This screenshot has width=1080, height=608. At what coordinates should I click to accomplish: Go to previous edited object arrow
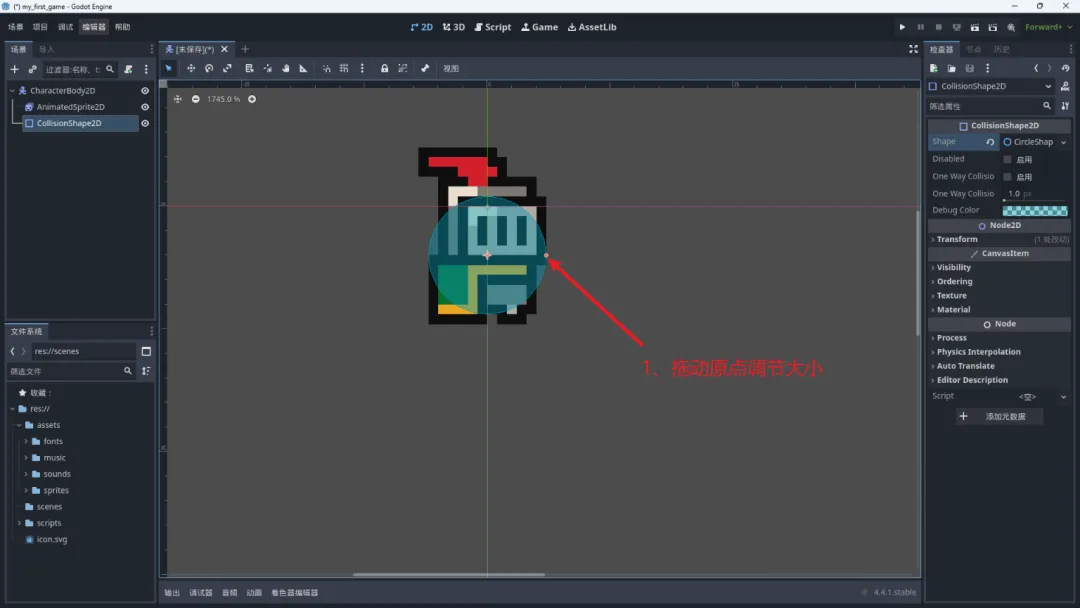click(1036, 68)
